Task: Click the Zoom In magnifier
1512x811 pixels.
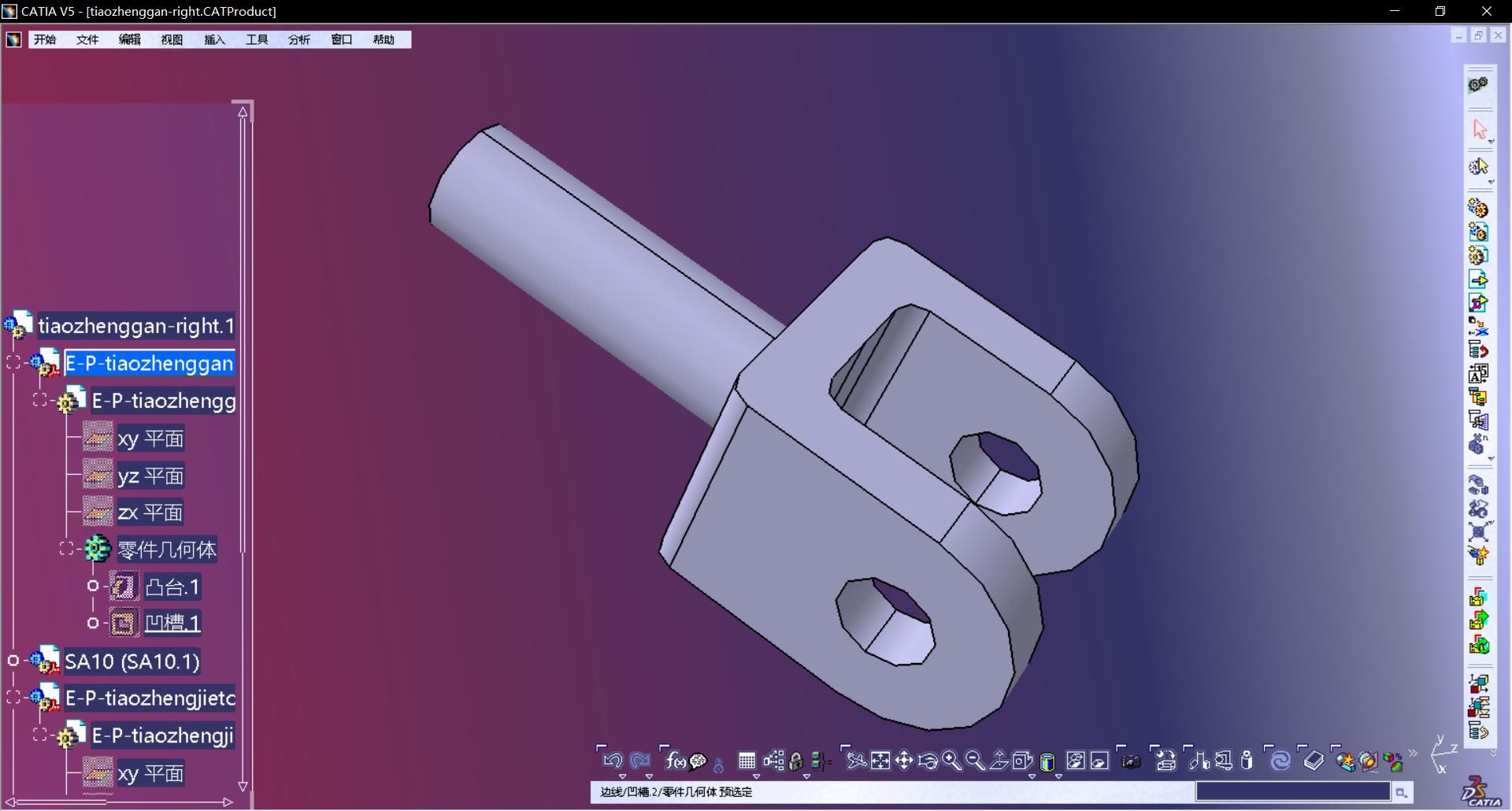Action: [951, 761]
